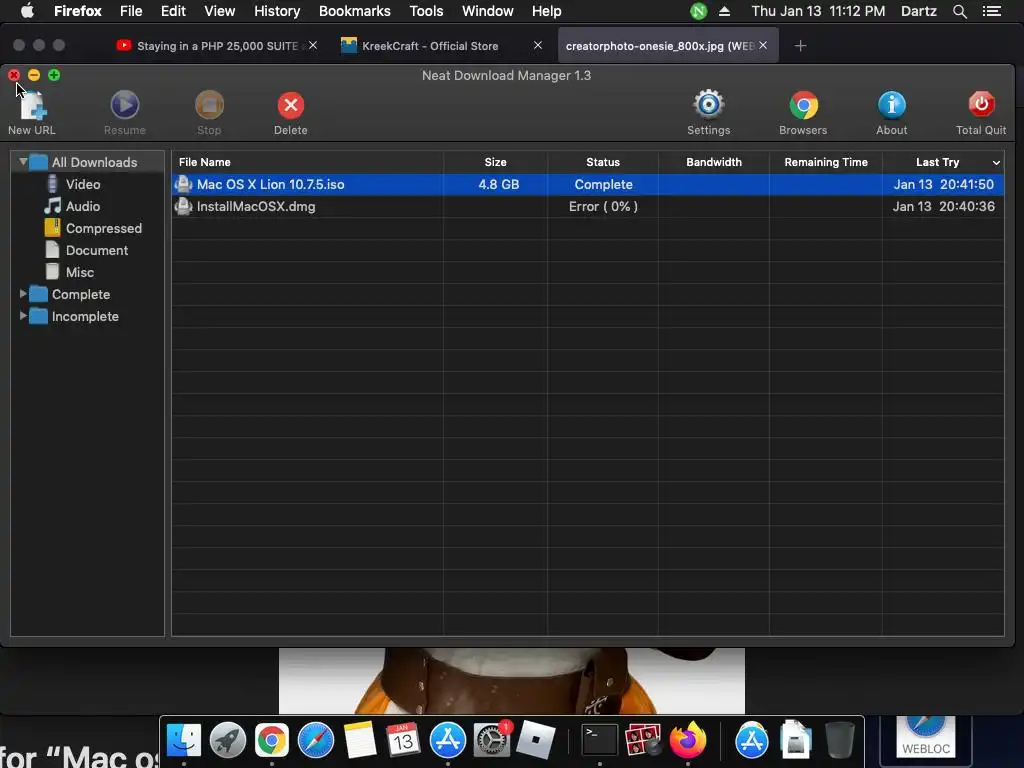Open the Window menu
This screenshot has width=1024, height=768.
[487, 11]
